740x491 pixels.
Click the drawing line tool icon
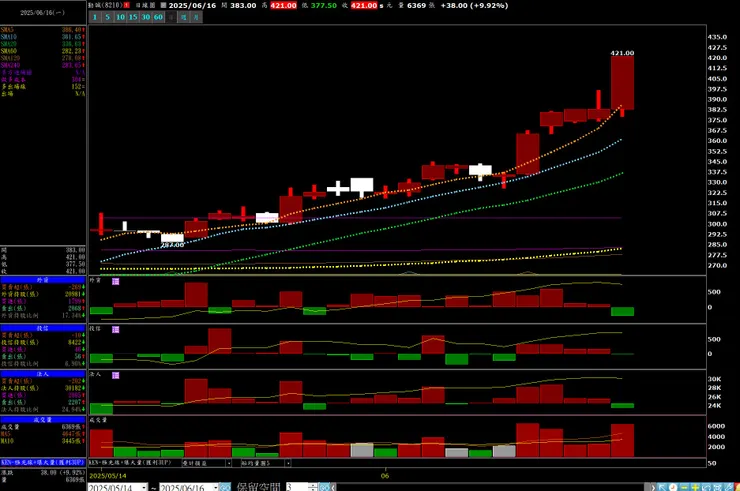point(728,487)
